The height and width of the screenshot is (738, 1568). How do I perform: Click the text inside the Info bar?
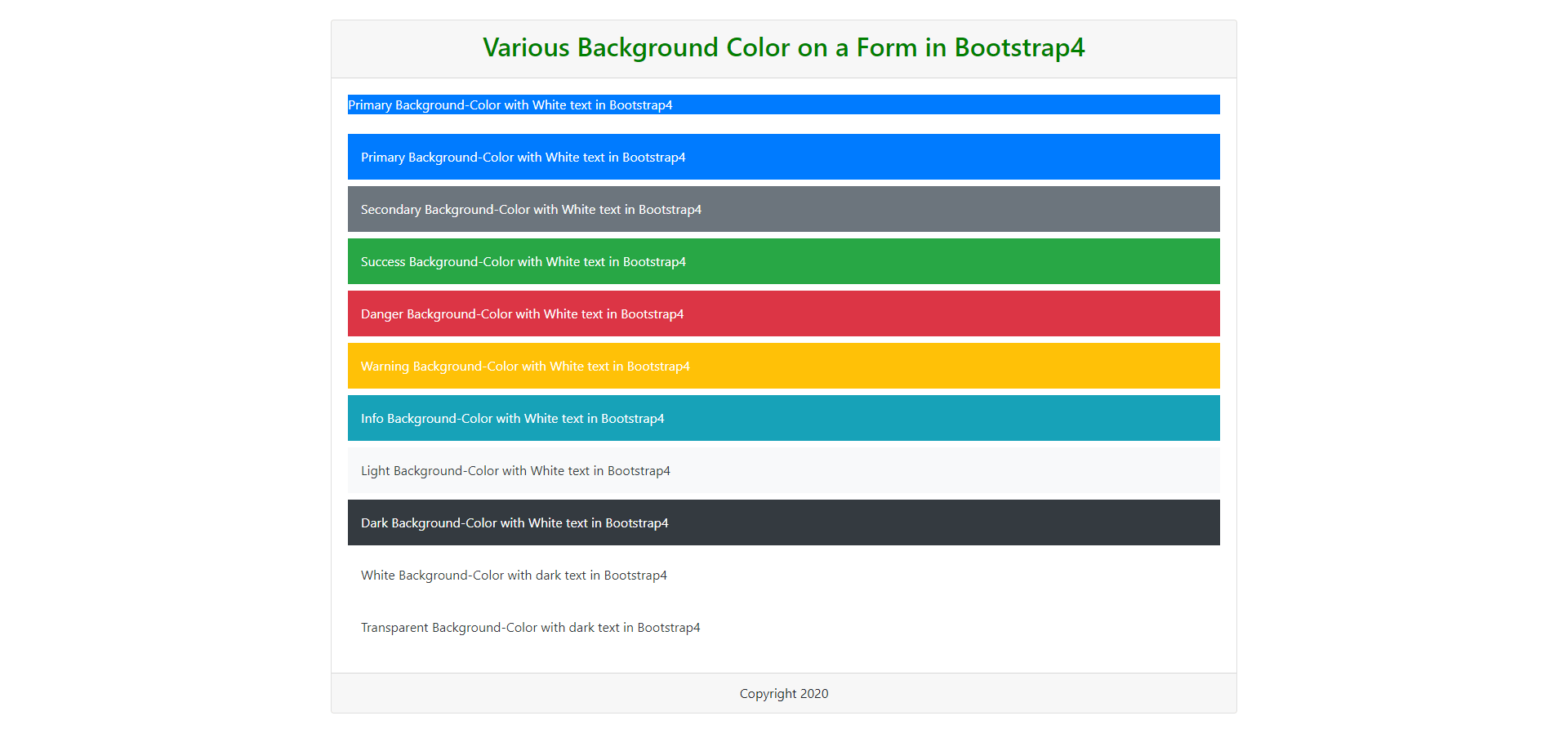513,417
